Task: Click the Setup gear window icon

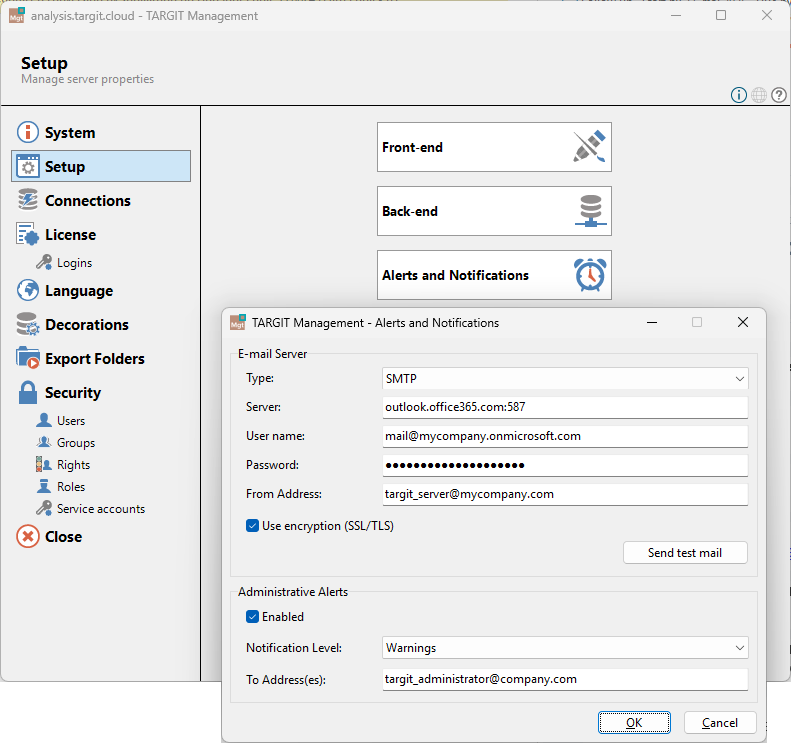Action: [28, 166]
